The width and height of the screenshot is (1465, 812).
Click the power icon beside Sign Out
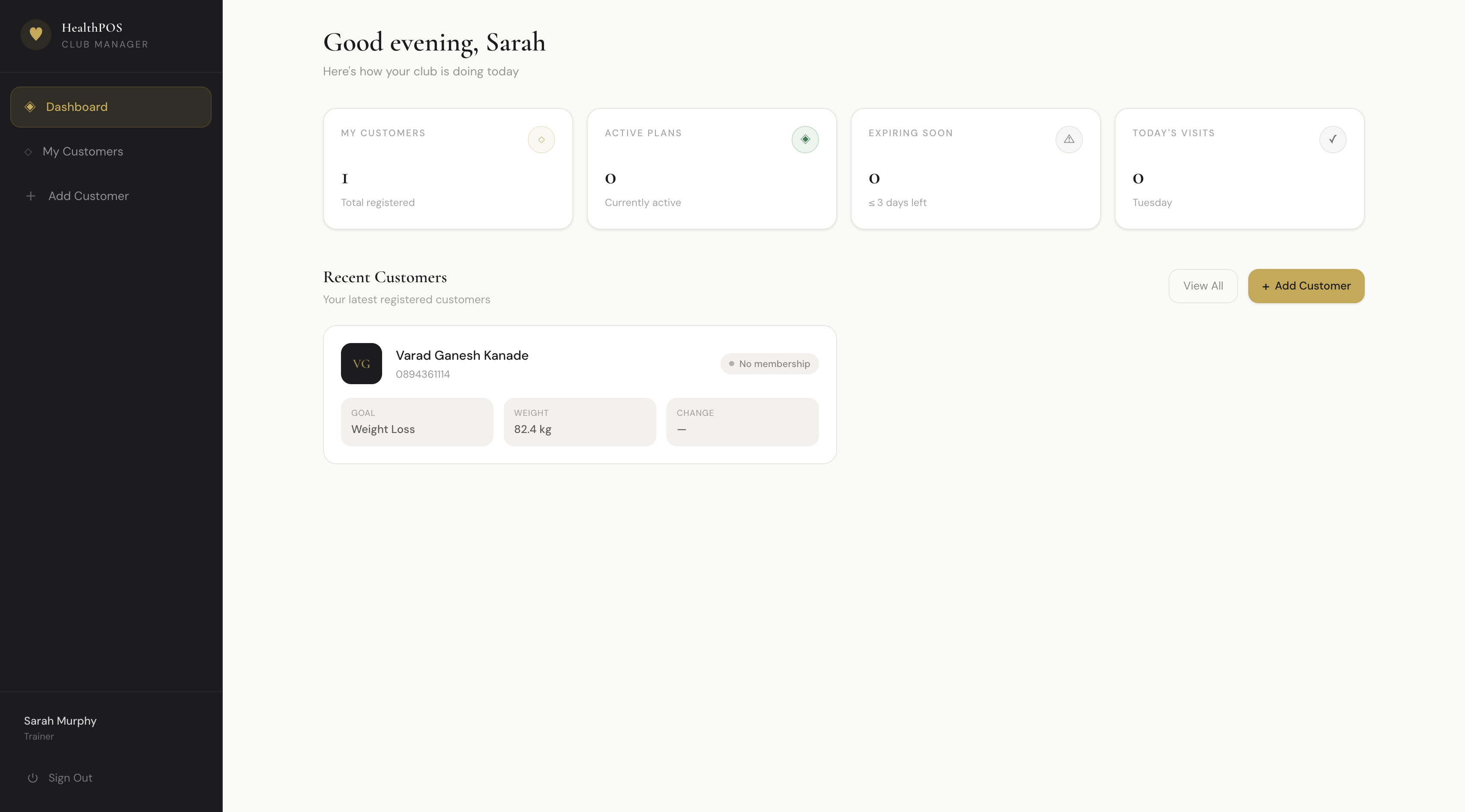[x=33, y=778]
